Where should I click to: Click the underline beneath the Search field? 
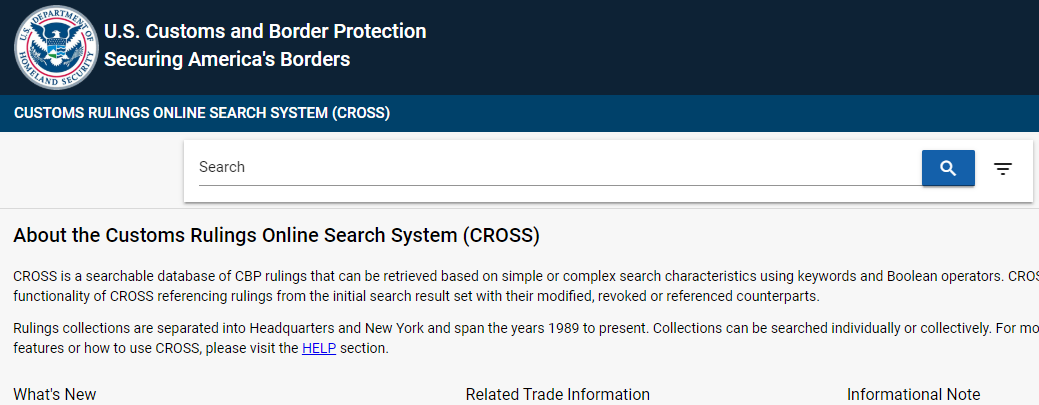pyautogui.click(x=560, y=186)
